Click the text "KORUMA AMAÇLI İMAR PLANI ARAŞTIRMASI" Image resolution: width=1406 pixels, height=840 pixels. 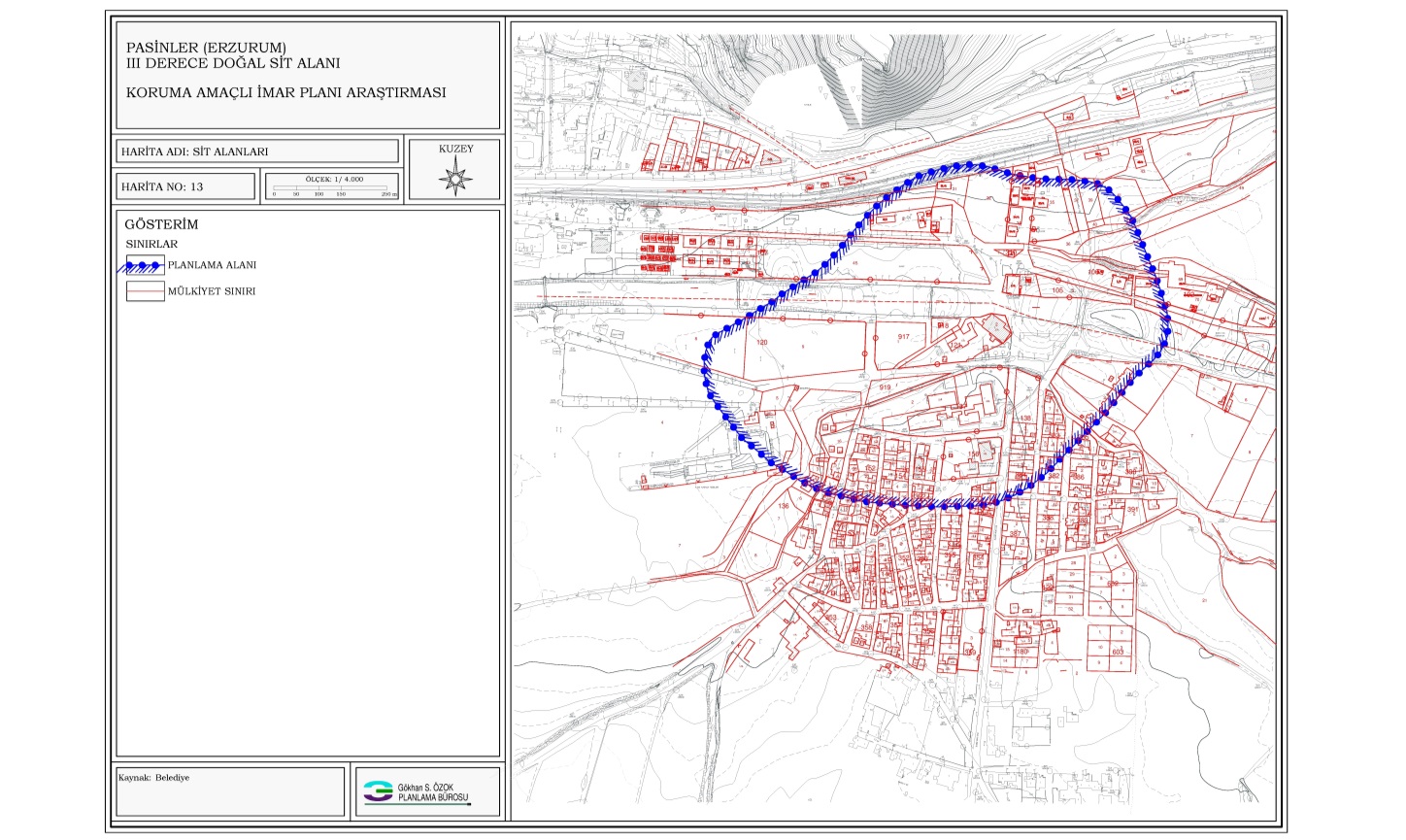point(286,93)
